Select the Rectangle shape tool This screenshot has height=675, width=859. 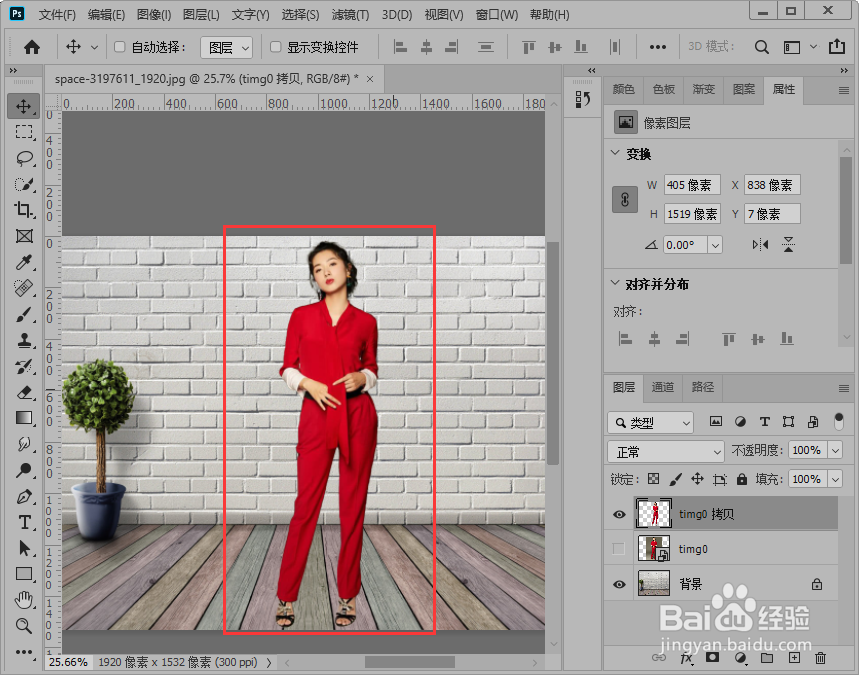(24, 574)
